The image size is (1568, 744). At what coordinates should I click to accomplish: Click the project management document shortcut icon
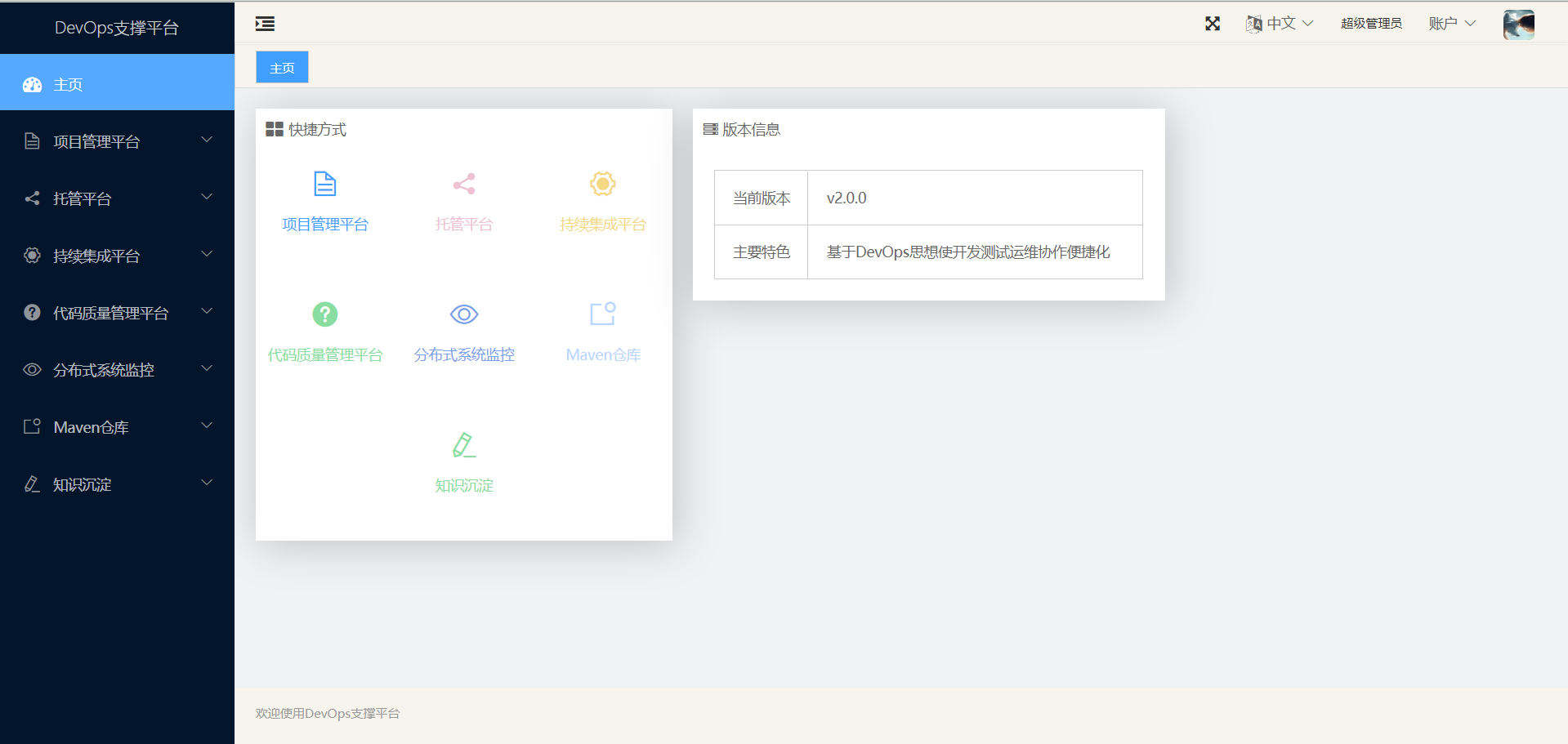point(324,184)
